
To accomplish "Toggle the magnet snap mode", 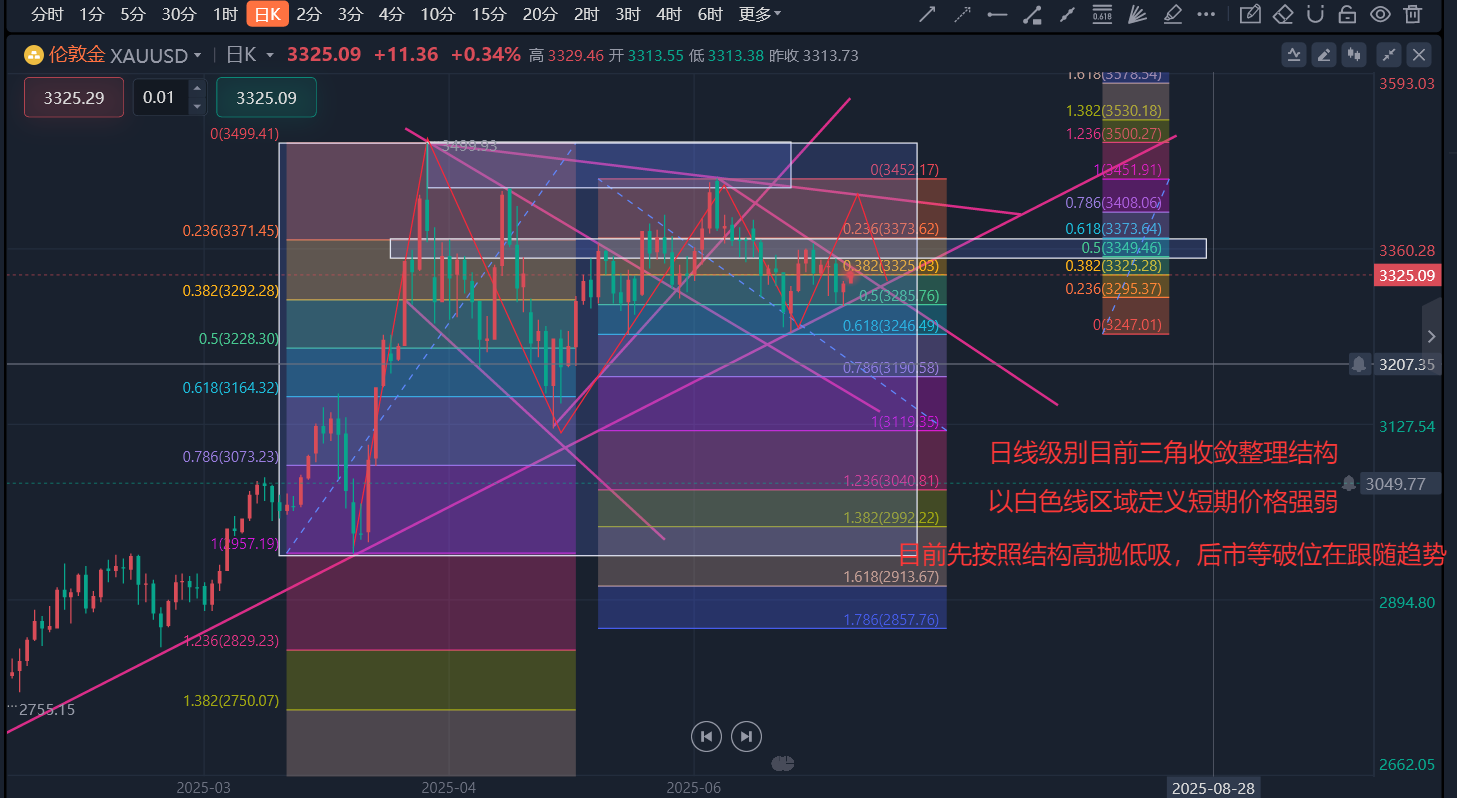I will coord(1315,14).
